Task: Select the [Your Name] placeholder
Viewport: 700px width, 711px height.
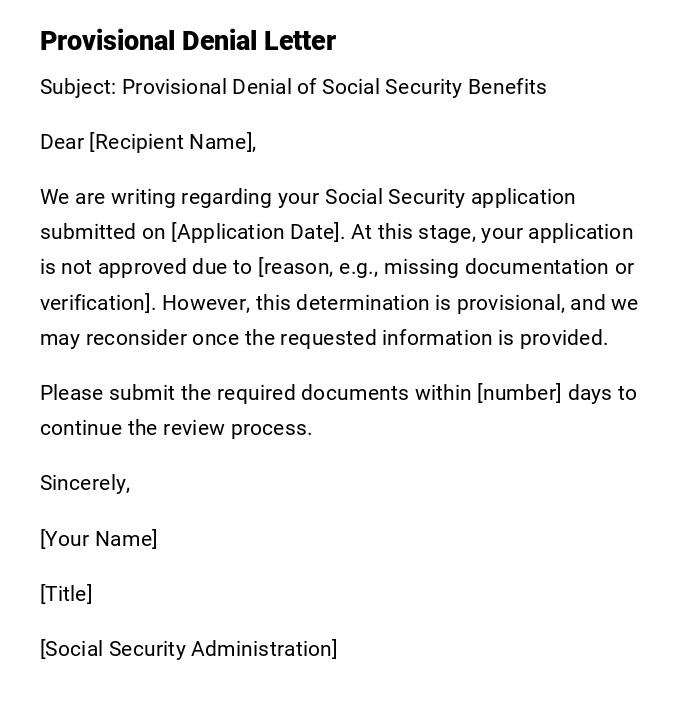Action: click(99, 539)
